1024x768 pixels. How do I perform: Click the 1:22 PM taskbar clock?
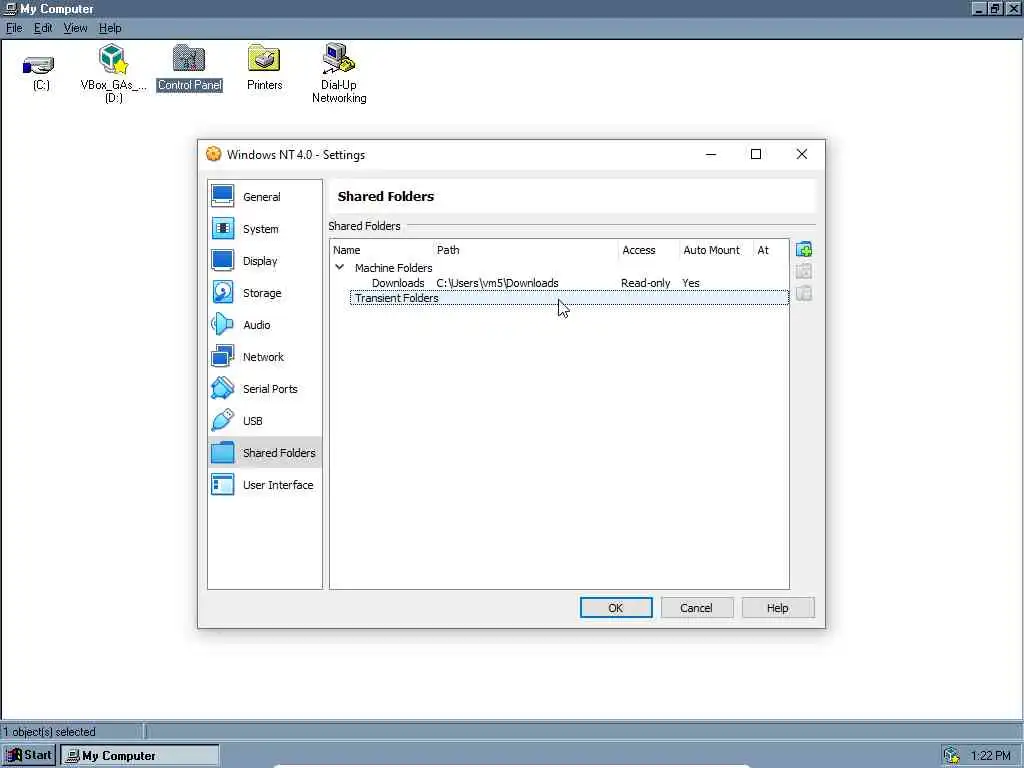[991, 756]
